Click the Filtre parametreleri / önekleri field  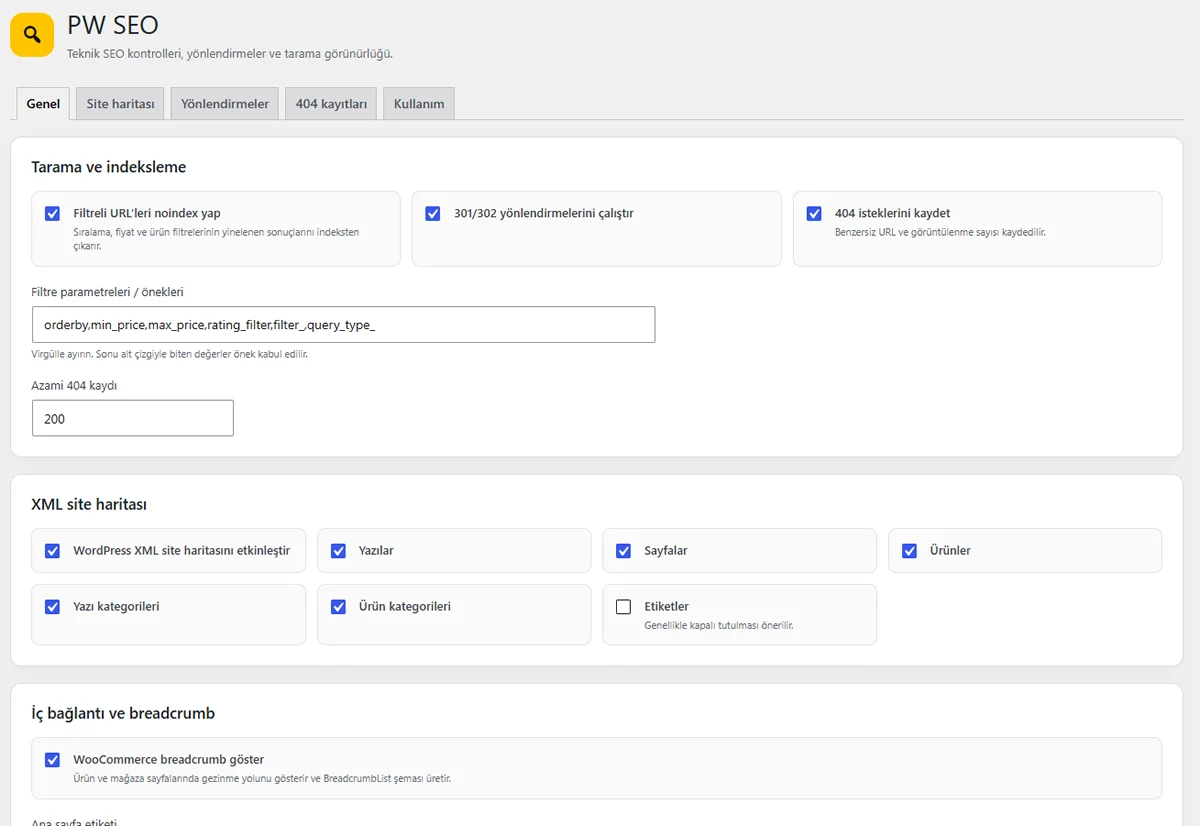pyautogui.click(x=343, y=325)
